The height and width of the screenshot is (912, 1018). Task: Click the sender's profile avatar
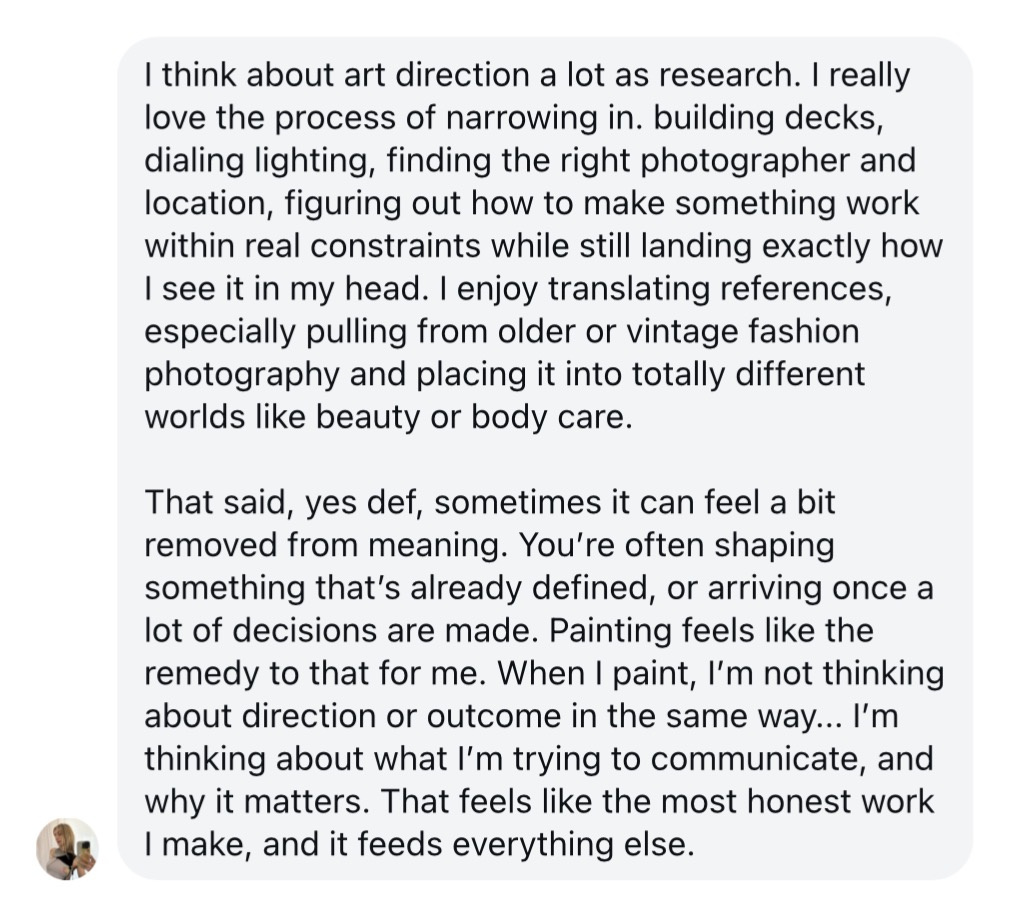67,848
